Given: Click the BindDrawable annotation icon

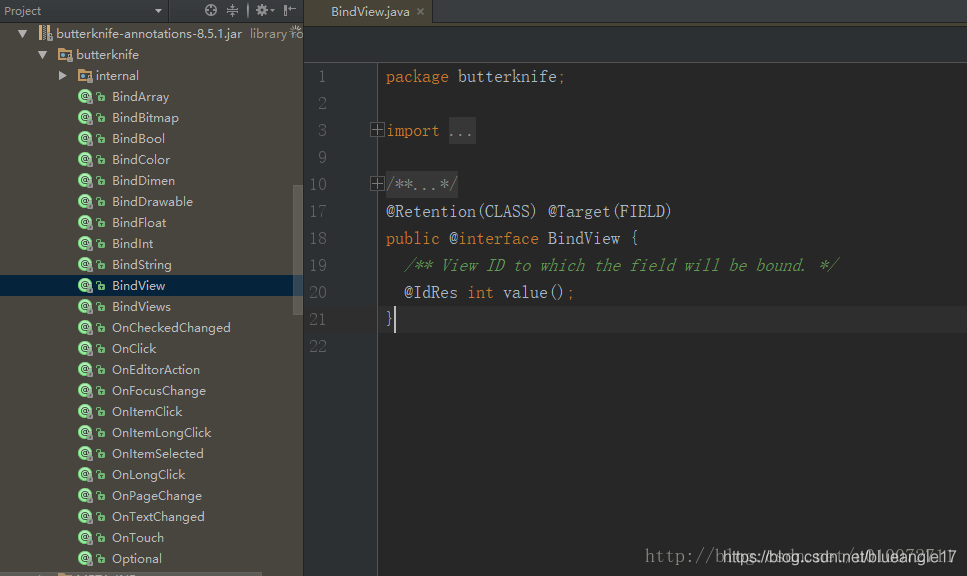Looking at the screenshot, I should click(x=86, y=202).
